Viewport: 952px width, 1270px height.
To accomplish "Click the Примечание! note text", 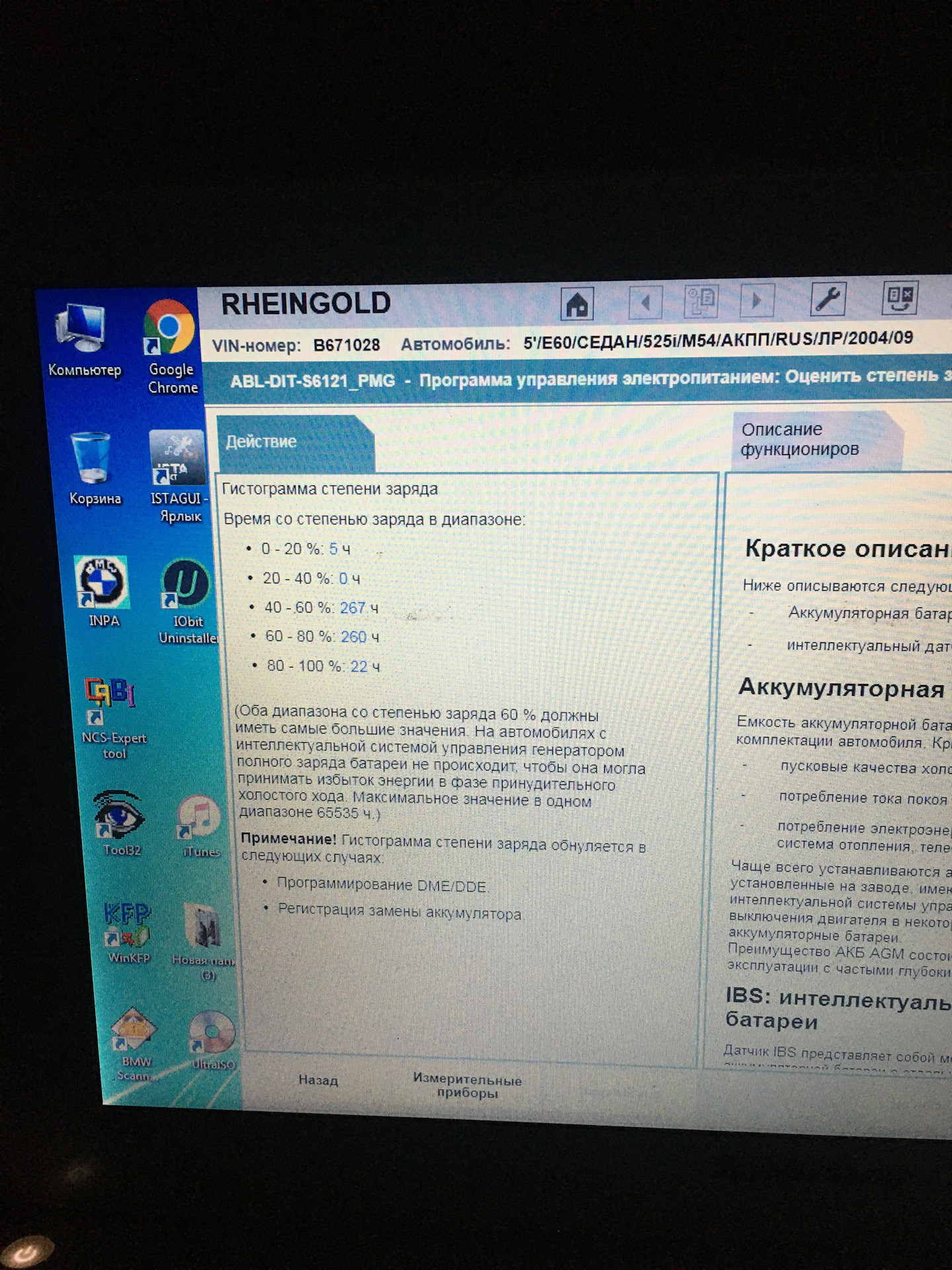I will click(443, 849).
